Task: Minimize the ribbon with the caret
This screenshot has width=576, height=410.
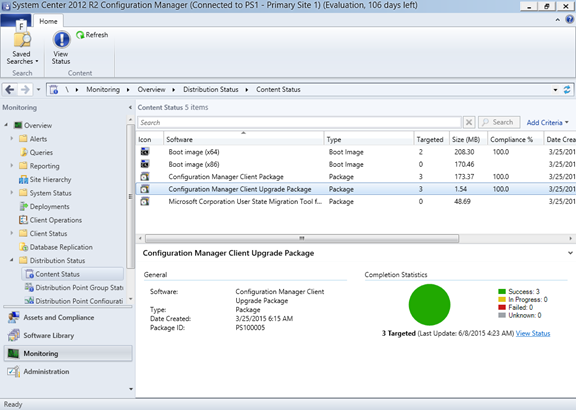Action: (x=558, y=20)
